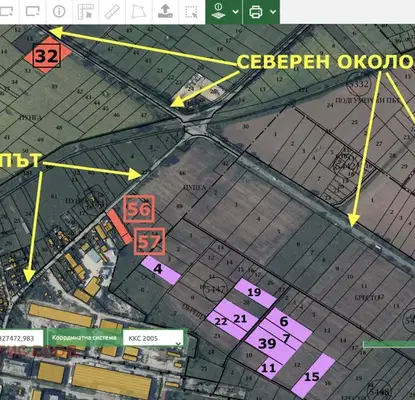This screenshot has width=415, height=400.
Task: Activate the rectangle selection cursor tool
Action: point(192,12)
